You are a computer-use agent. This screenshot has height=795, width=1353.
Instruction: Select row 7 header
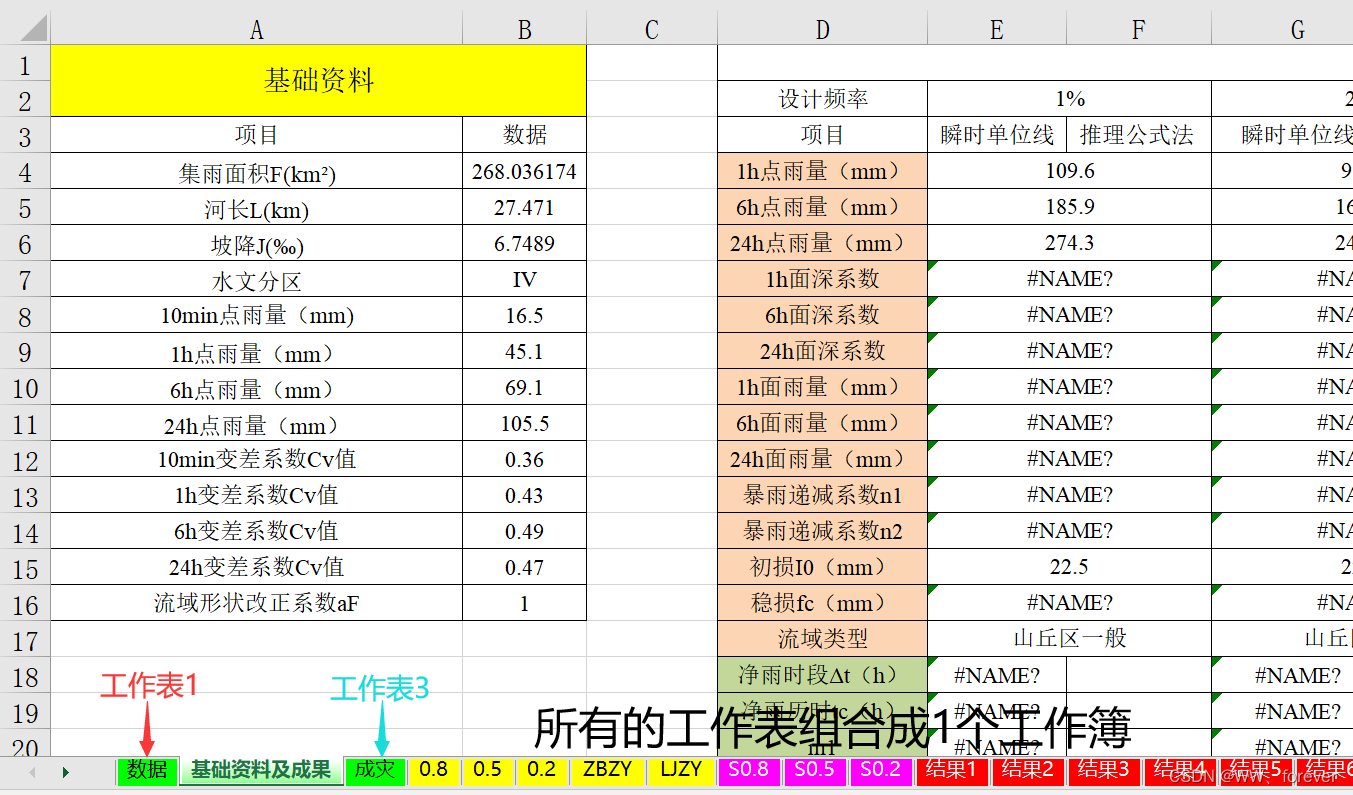(x=25, y=280)
